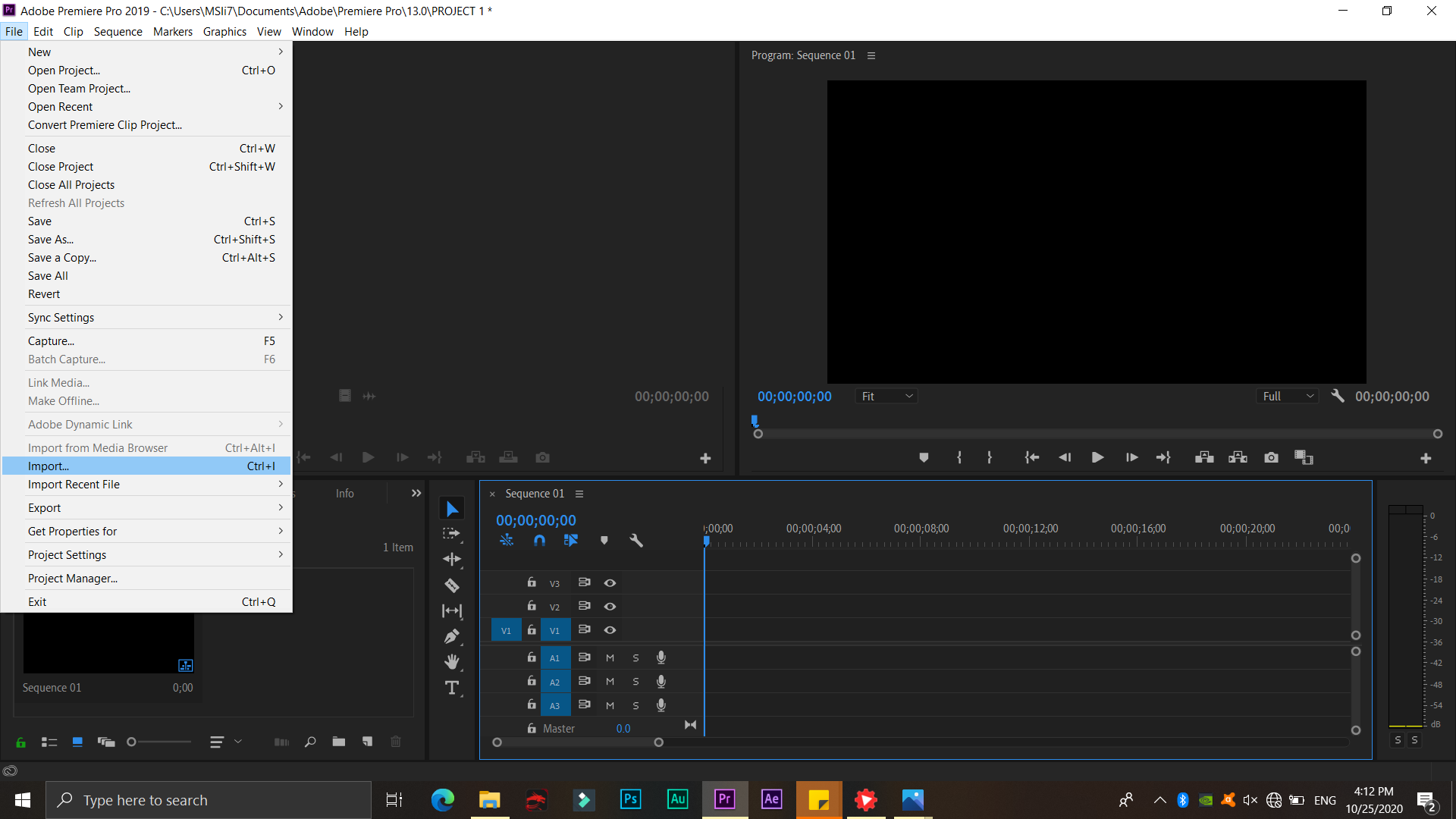The width and height of the screenshot is (1456, 819).
Task: Choose Import... from File menu
Action: tap(49, 466)
